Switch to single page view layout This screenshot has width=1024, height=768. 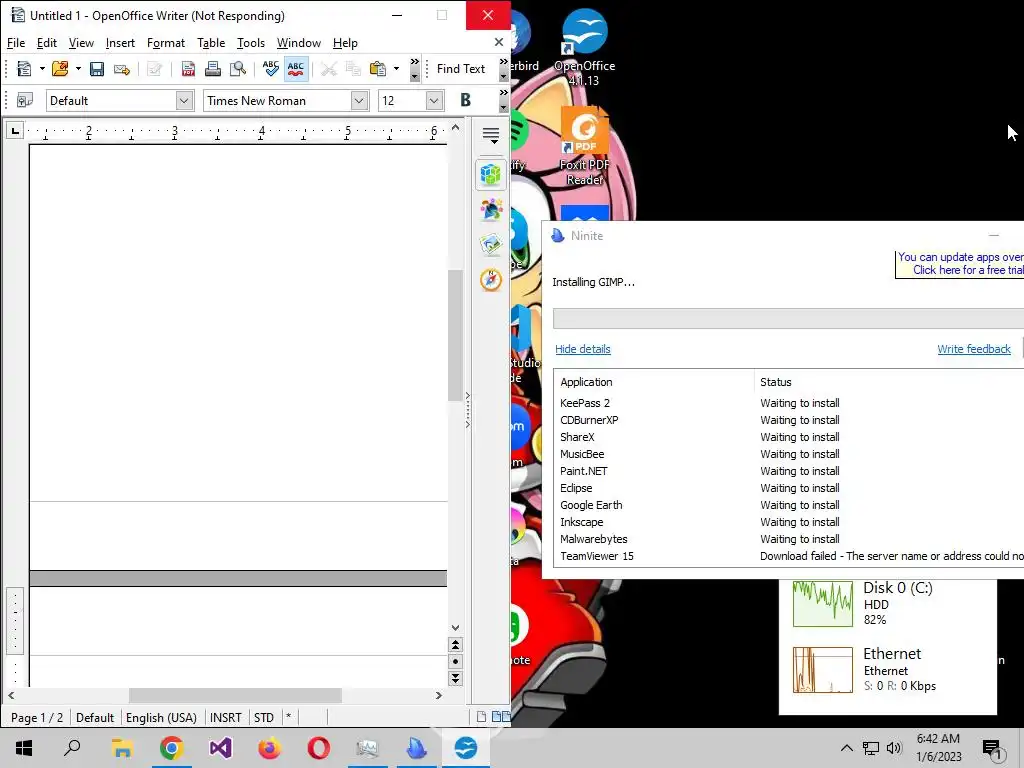tap(481, 717)
